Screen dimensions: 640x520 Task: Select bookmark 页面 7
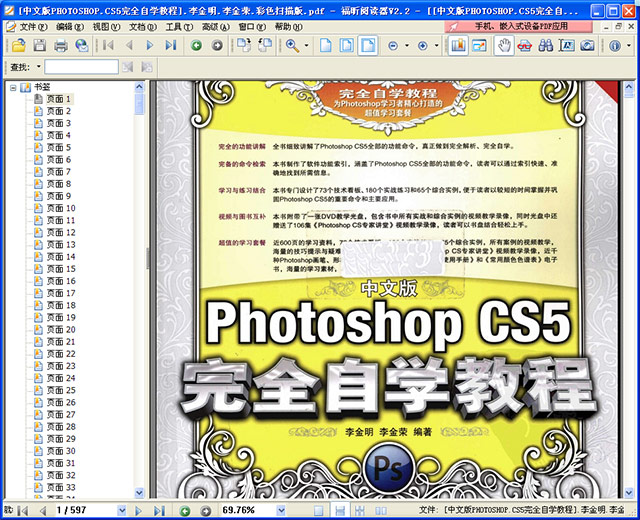tap(58, 172)
